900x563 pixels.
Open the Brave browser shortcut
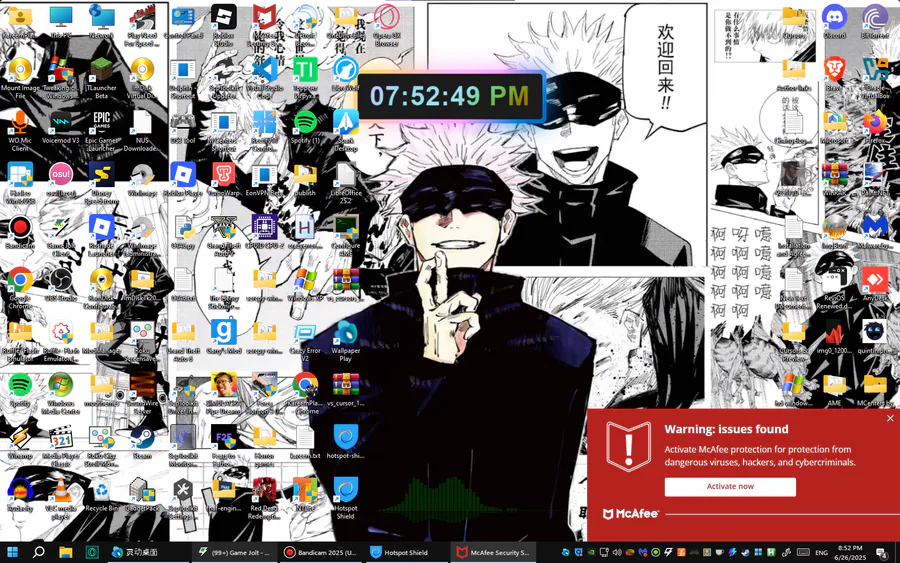click(835, 73)
